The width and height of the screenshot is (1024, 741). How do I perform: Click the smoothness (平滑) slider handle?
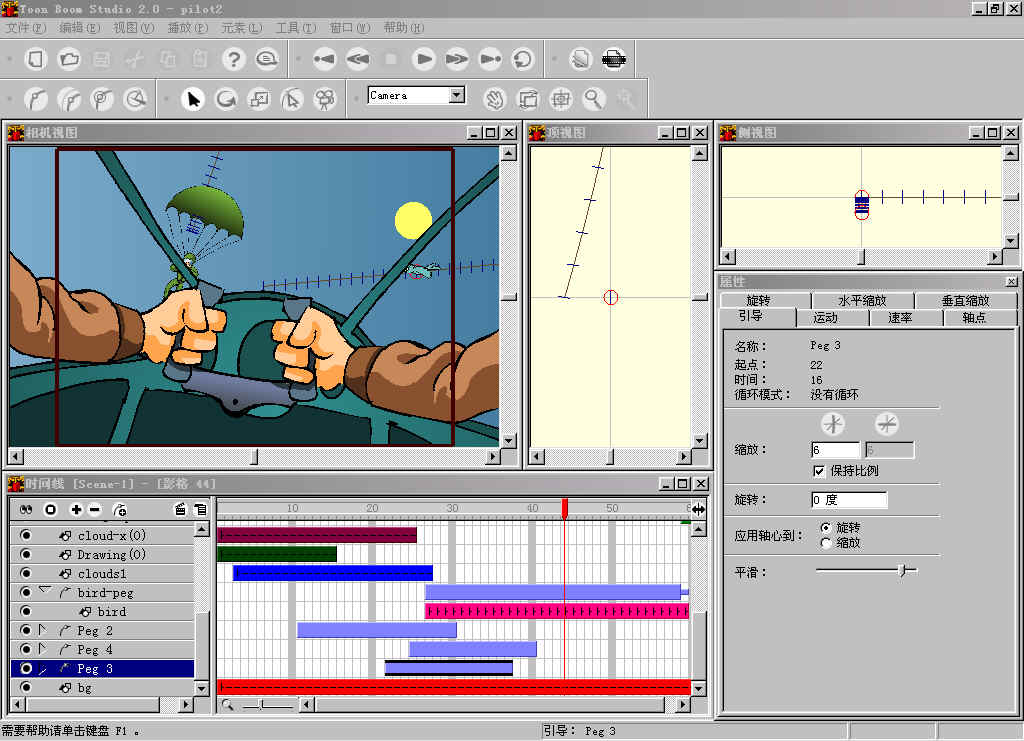(902, 571)
